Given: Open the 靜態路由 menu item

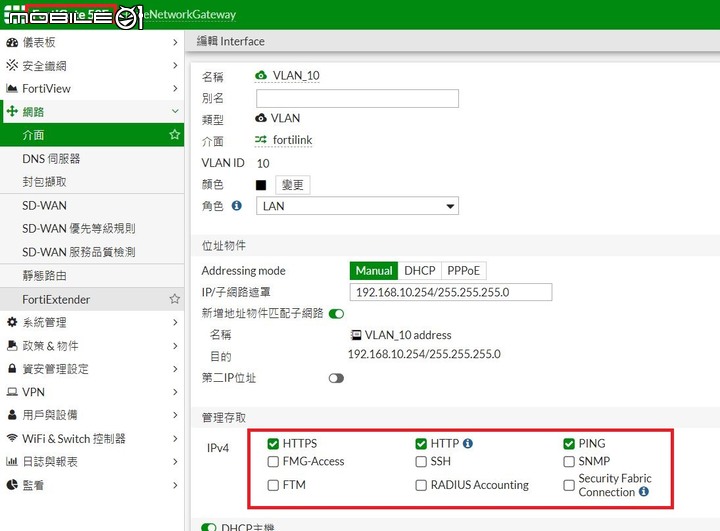Looking at the screenshot, I should tap(92, 276).
